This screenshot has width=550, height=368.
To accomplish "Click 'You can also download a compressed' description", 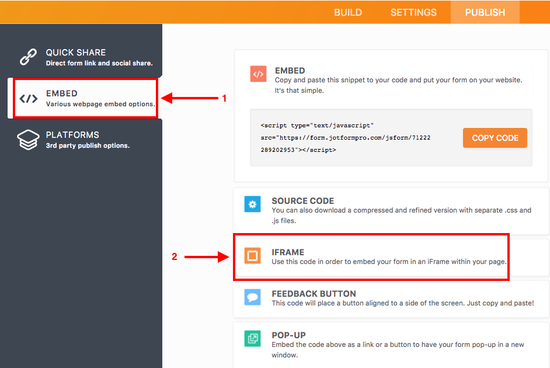I will 401,215.
